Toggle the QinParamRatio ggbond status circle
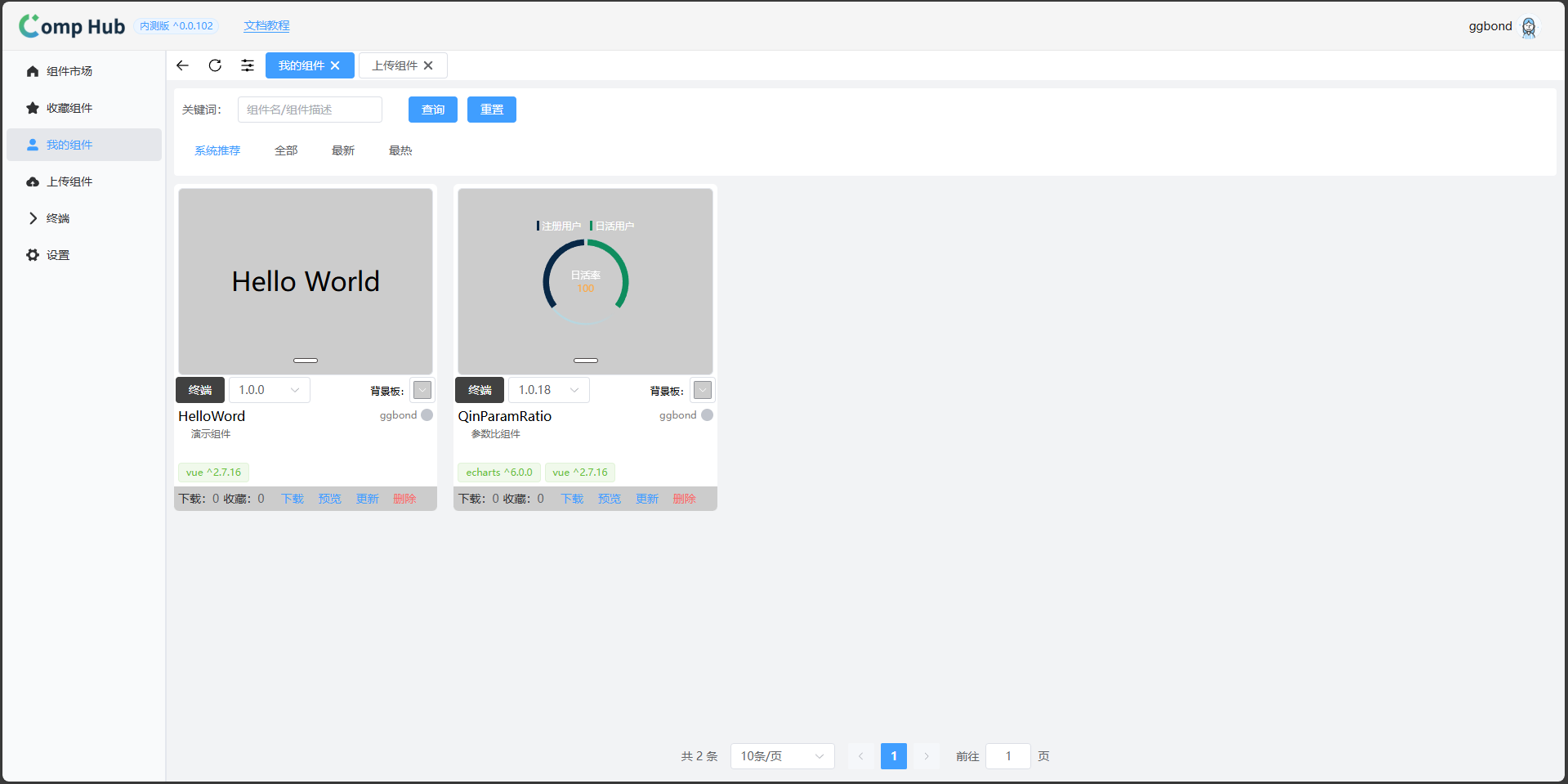Image resolution: width=1568 pixels, height=784 pixels. click(x=707, y=415)
